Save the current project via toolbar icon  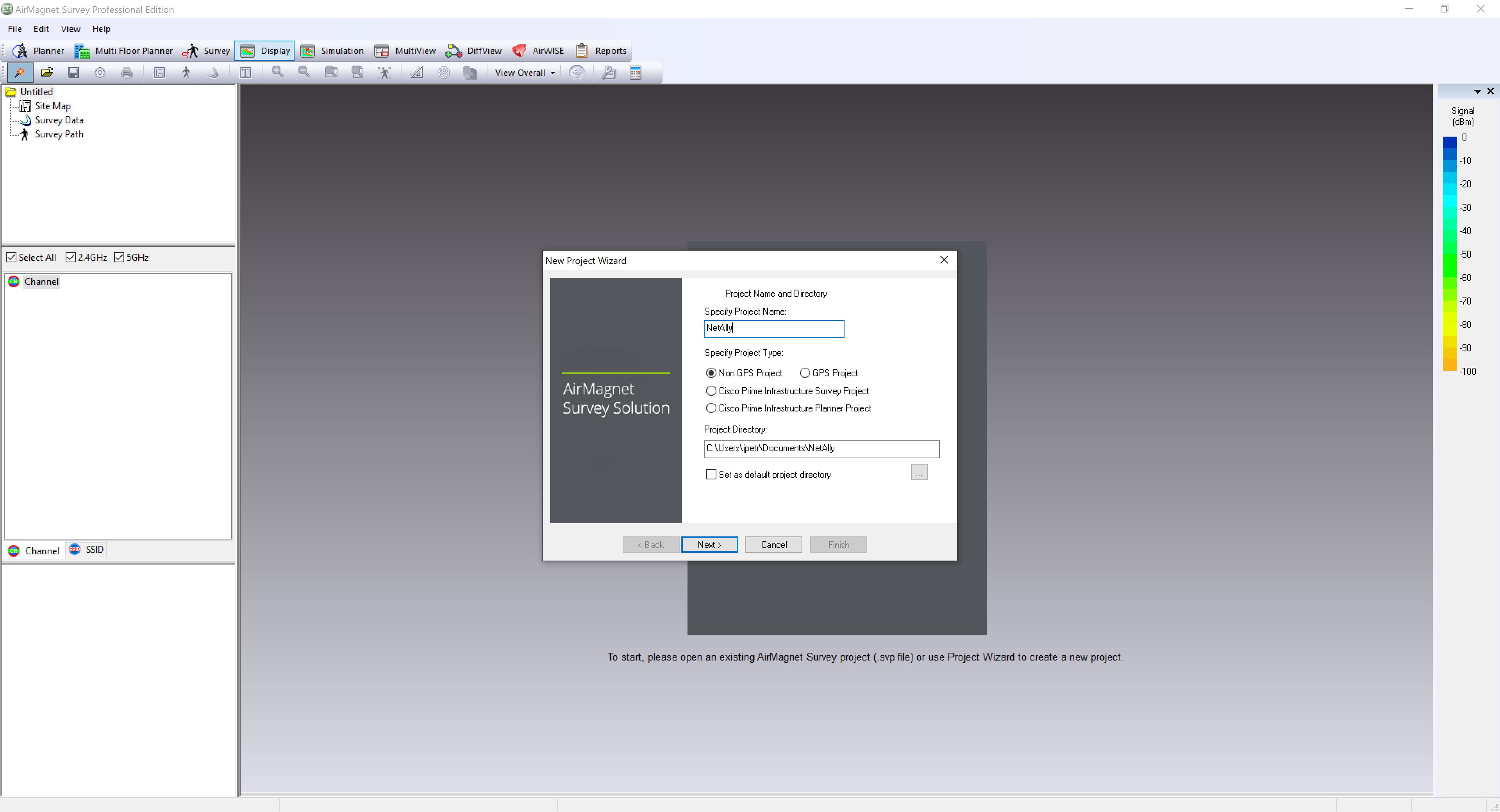(x=73, y=72)
